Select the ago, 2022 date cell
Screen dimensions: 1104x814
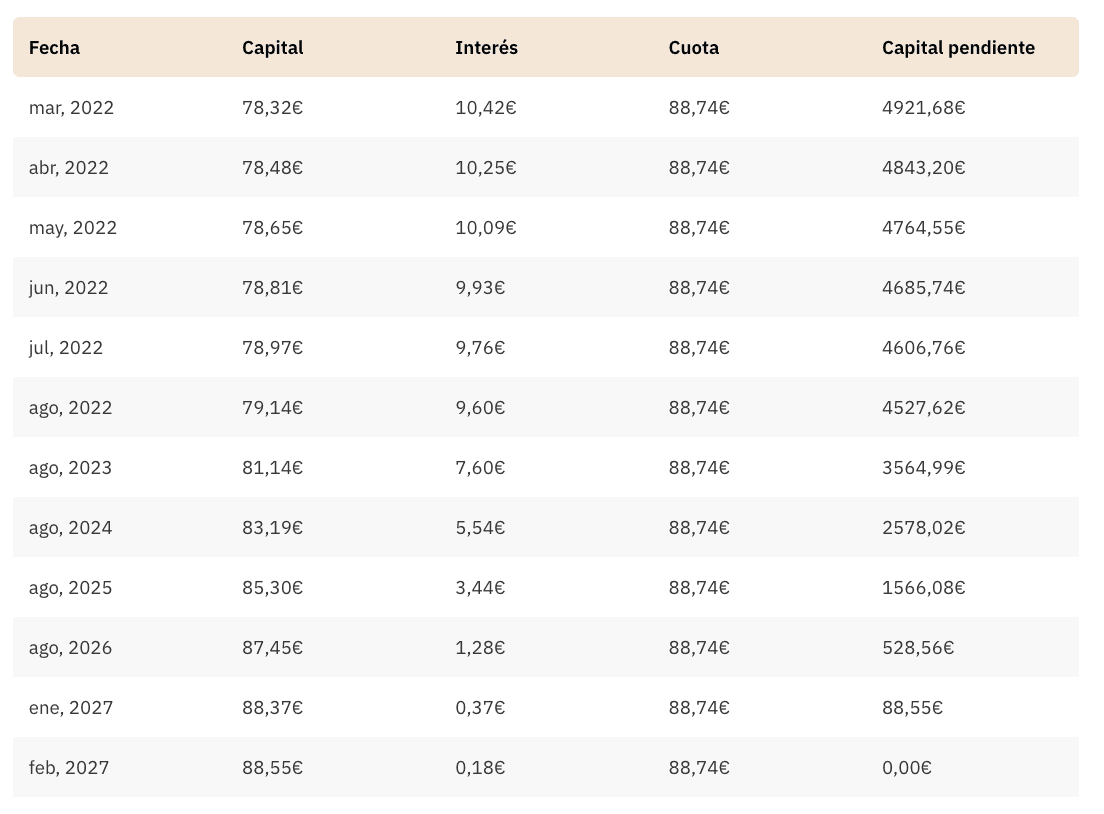tap(70, 408)
